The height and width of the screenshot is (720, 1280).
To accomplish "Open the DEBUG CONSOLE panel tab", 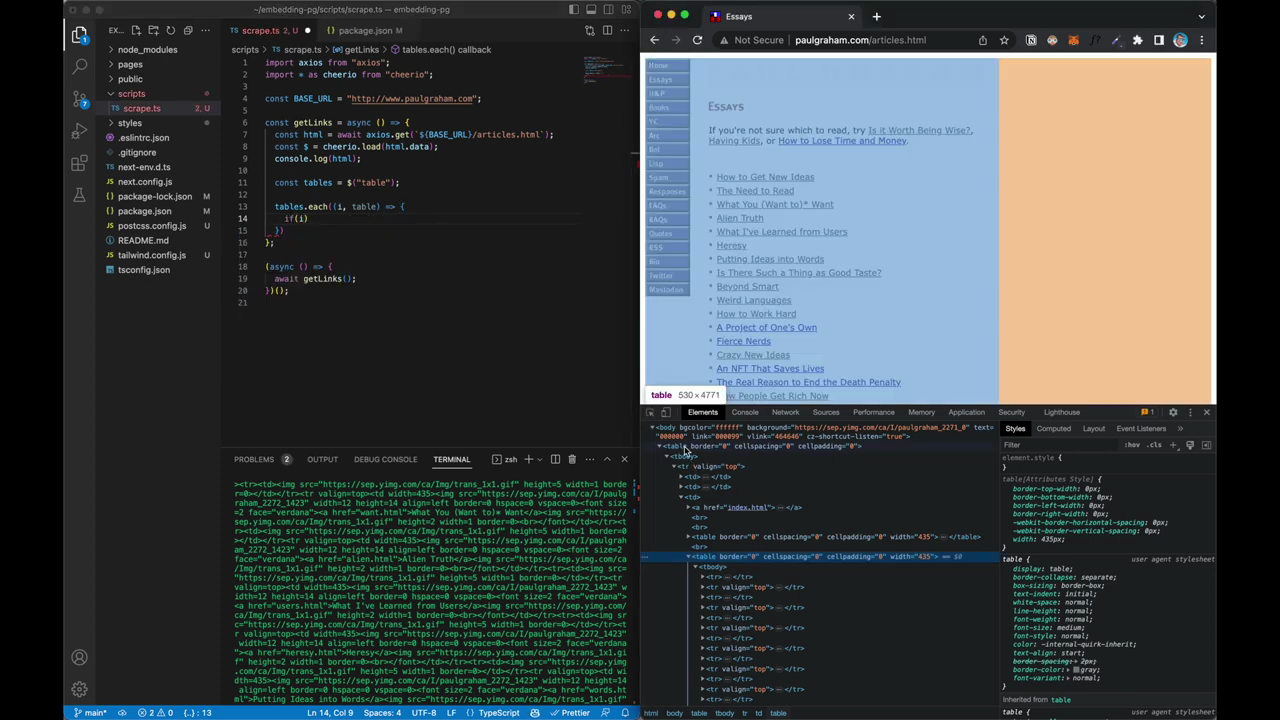I will pos(385,459).
